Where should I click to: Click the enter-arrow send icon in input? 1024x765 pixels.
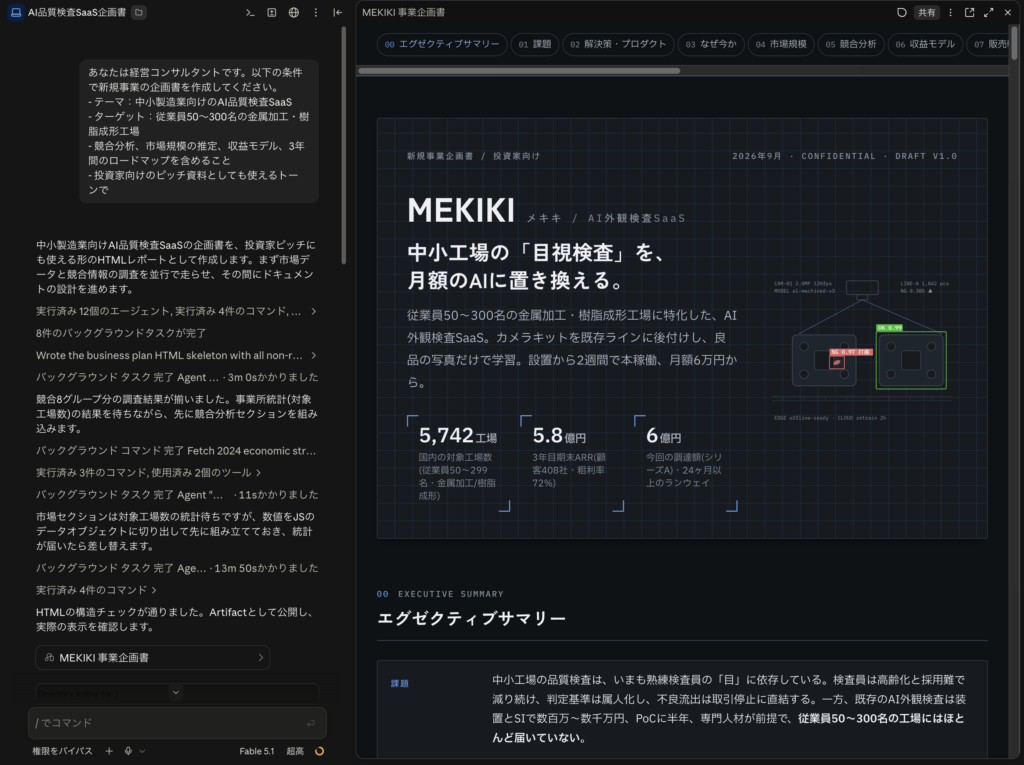[311, 723]
